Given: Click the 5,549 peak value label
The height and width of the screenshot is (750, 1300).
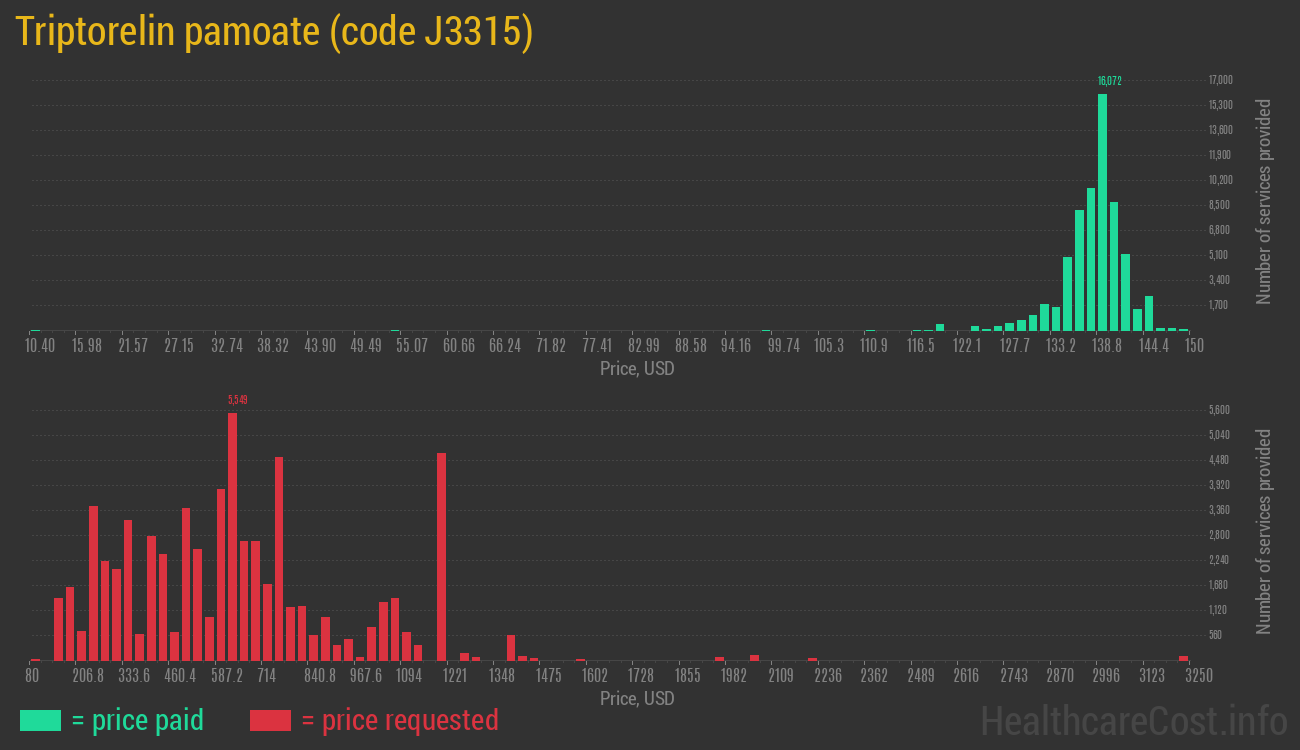Looking at the screenshot, I should pyautogui.click(x=237, y=400).
